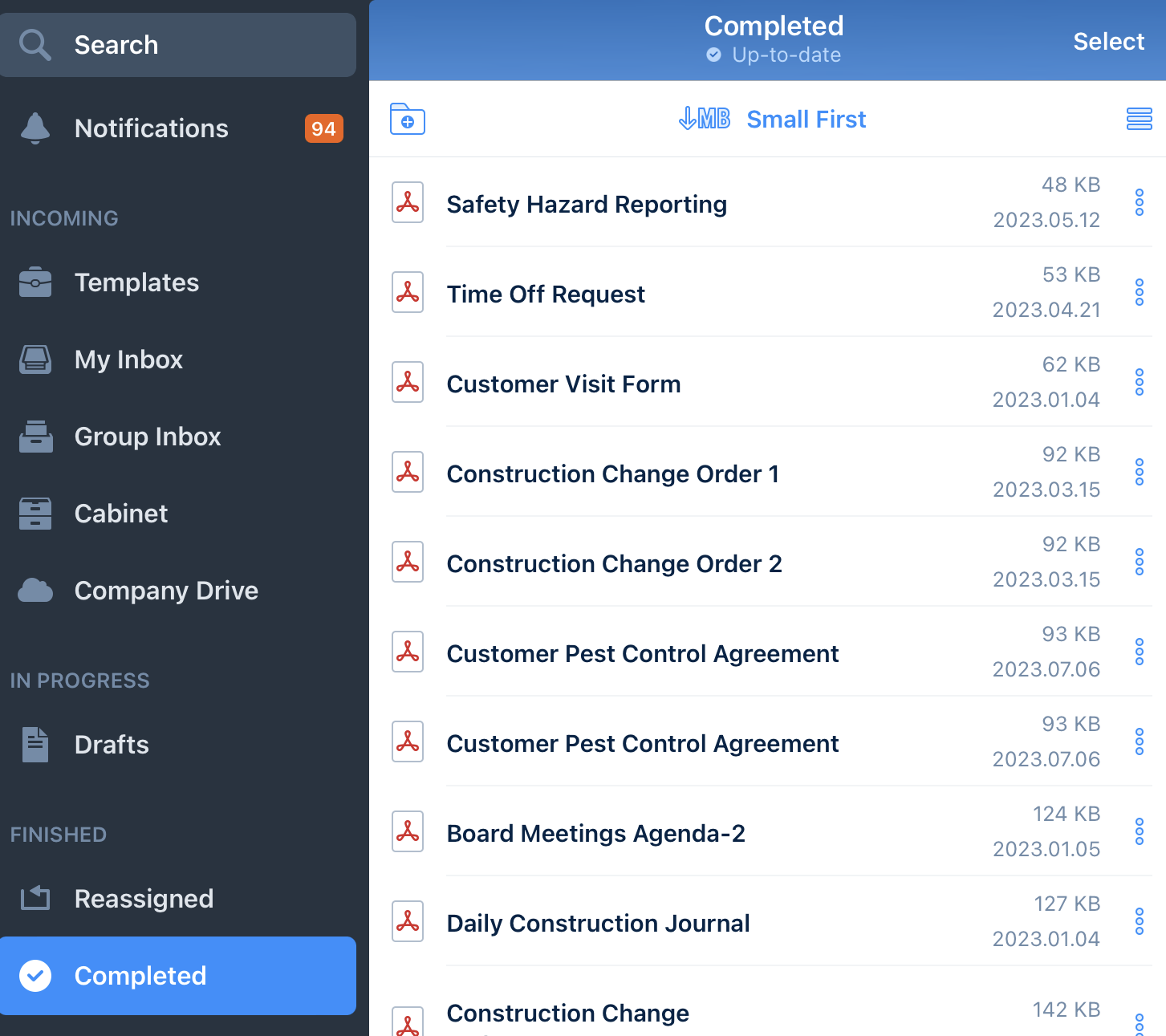1166x1036 pixels.
Task: Click the Templates briefcase icon
Action: coord(35,282)
